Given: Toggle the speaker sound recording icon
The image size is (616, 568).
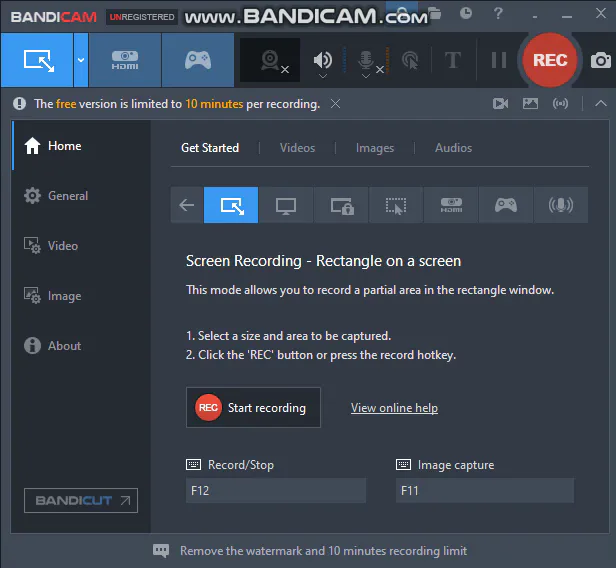Looking at the screenshot, I should click(x=323, y=59).
